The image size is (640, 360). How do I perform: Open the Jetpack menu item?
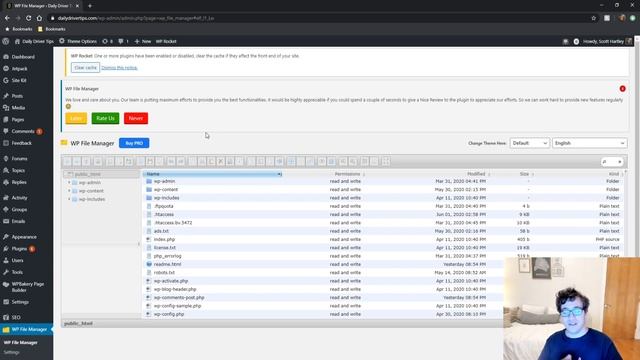pos(19,69)
